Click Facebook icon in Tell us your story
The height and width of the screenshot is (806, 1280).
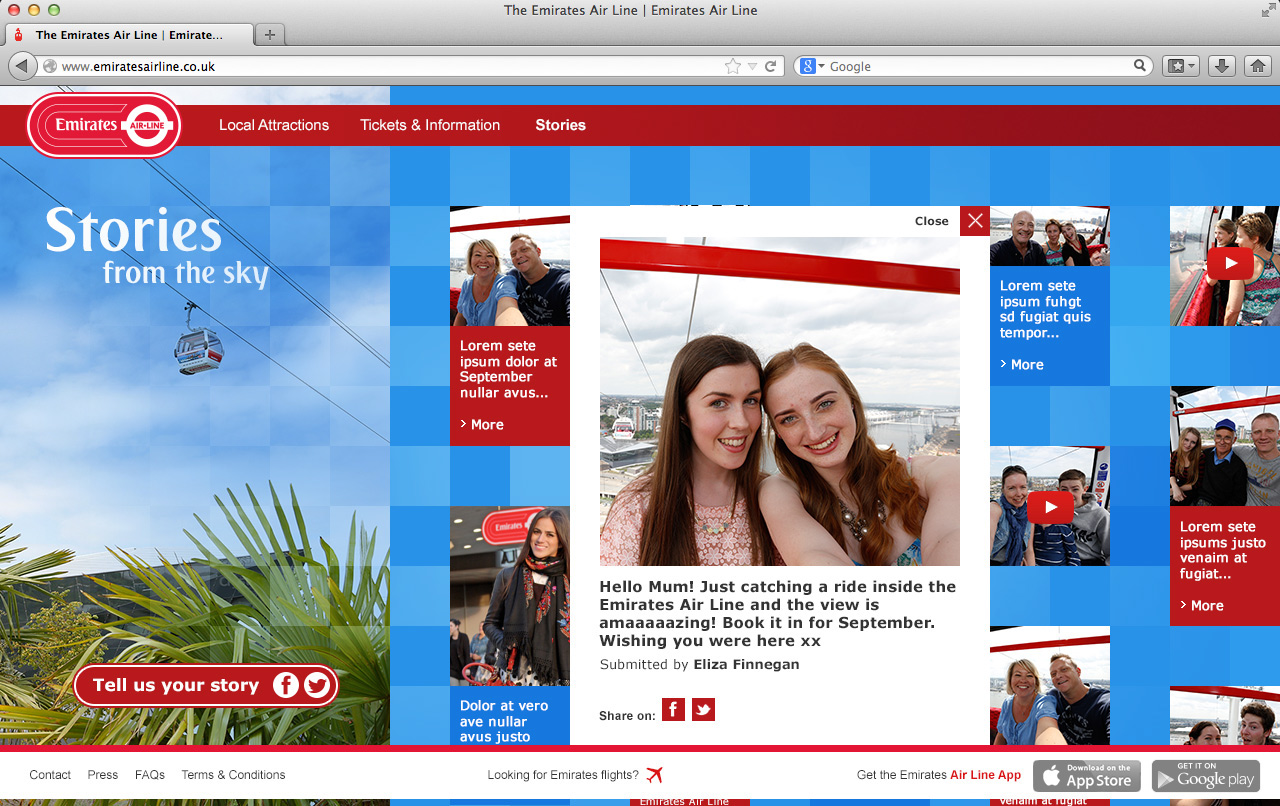pos(286,685)
